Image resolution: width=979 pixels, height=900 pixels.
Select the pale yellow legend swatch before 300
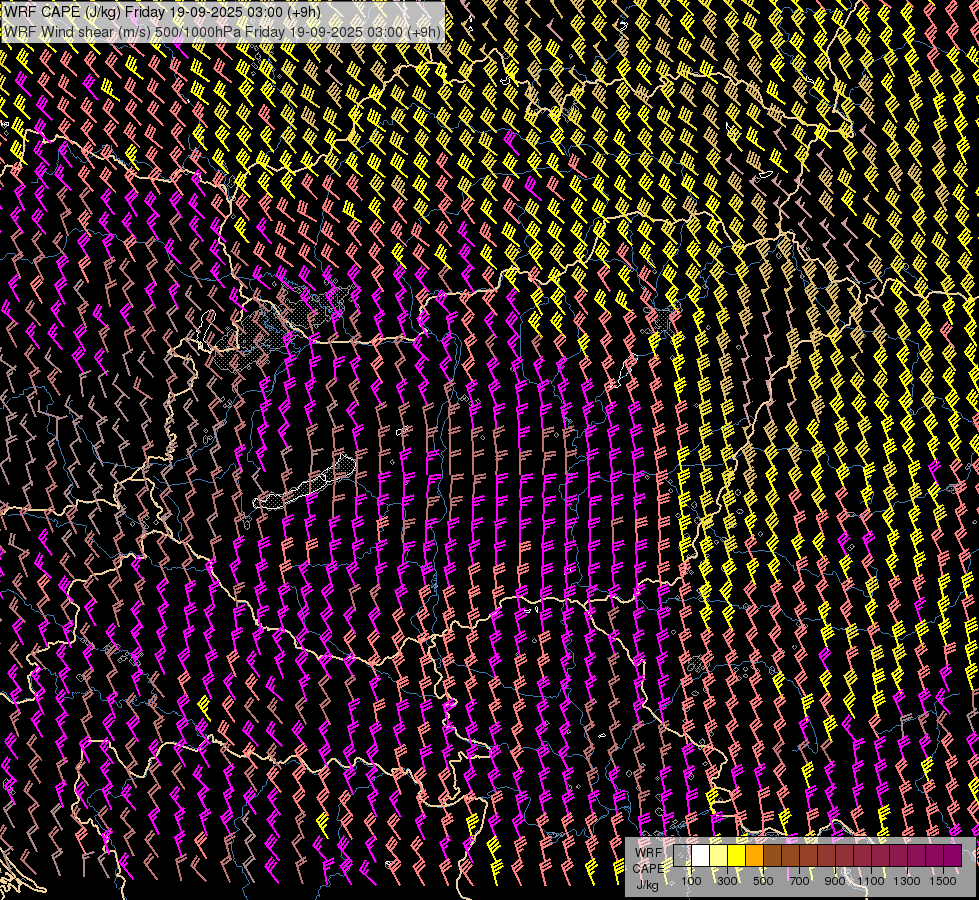718,855
